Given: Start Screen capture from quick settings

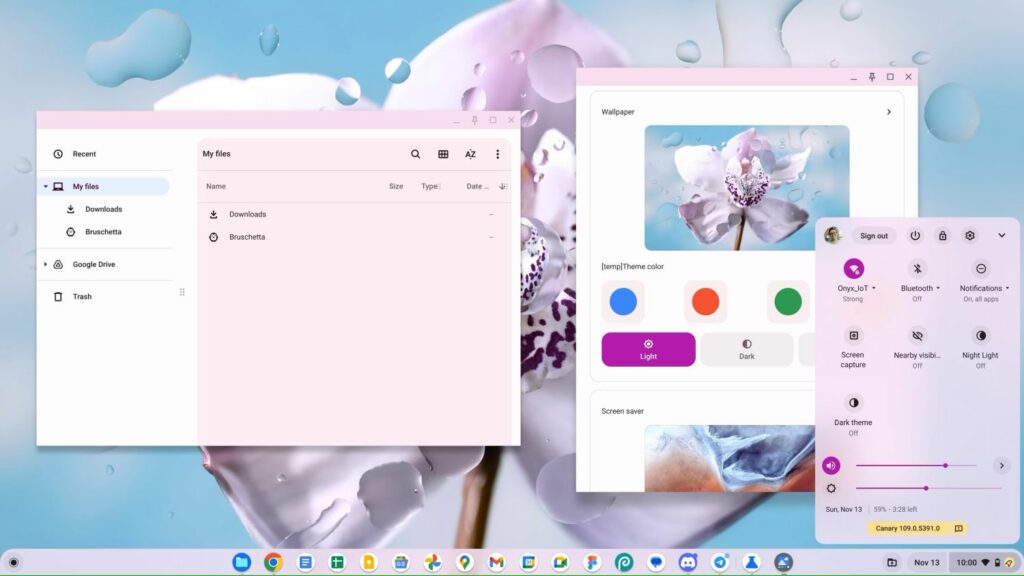Looking at the screenshot, I should pos(853,336).
